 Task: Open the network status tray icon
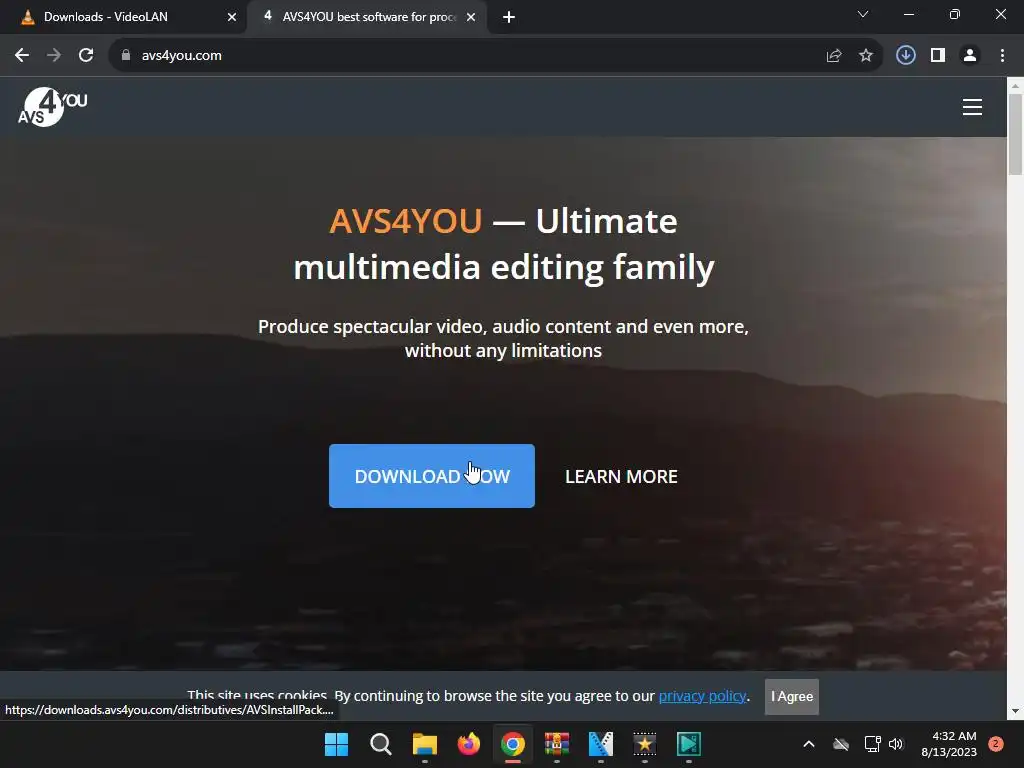[x=872, y=744]
